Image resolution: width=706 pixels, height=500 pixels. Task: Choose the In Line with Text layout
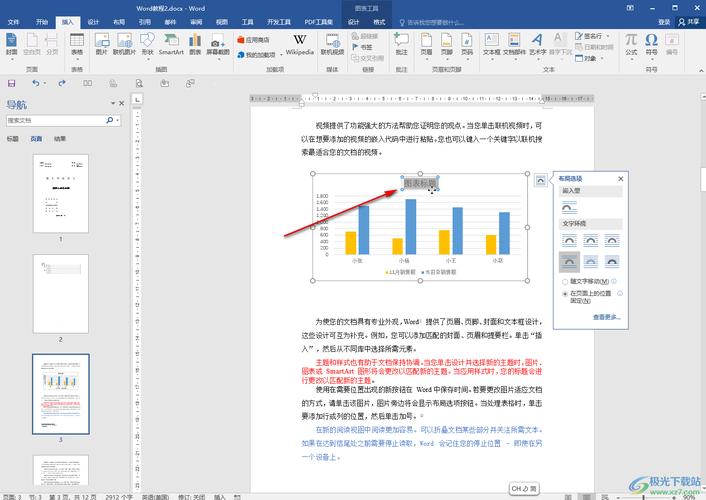[569, 208]
